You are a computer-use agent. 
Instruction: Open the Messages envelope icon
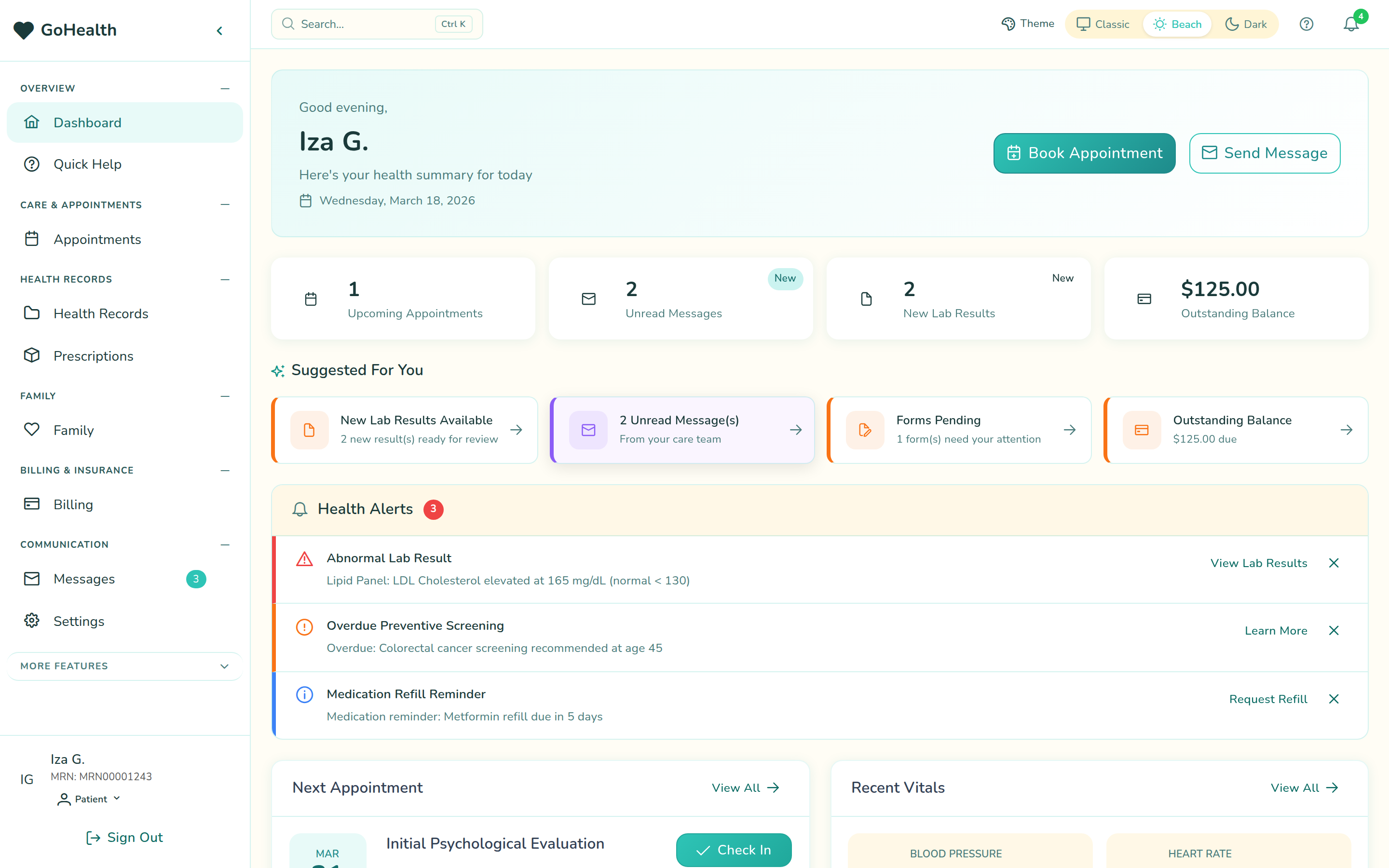pos(31,579)
